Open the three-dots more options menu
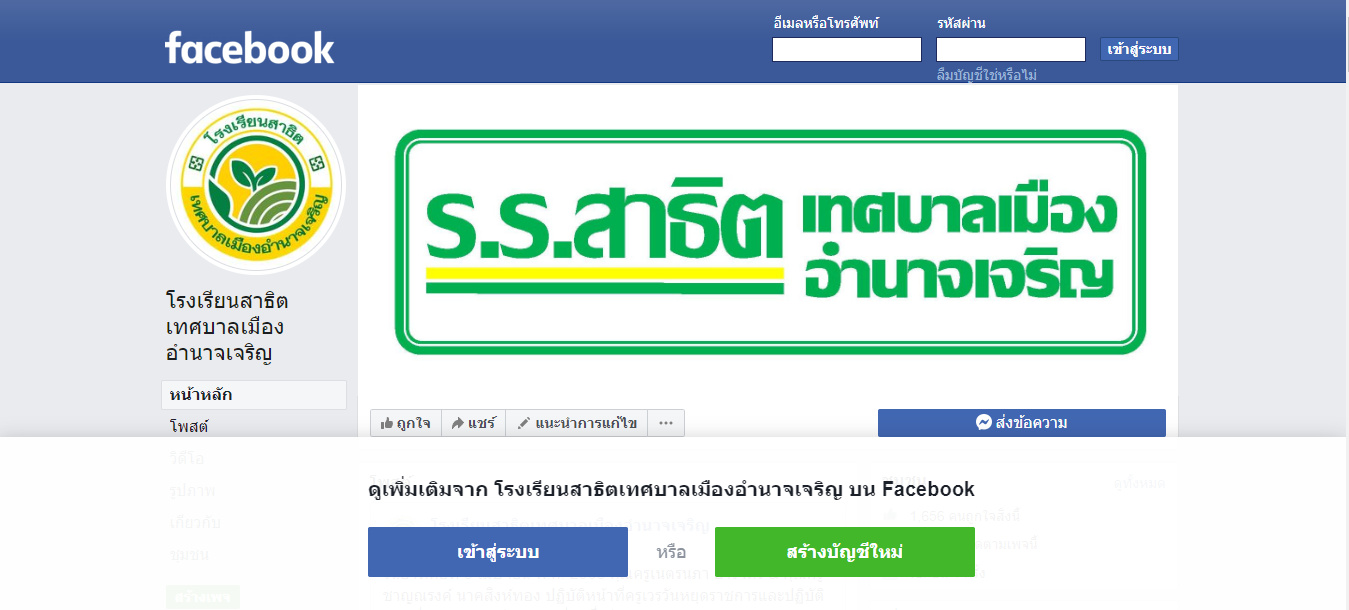Screen dimensions: 1349x610 pyautogui.click(x=666, y=423)
